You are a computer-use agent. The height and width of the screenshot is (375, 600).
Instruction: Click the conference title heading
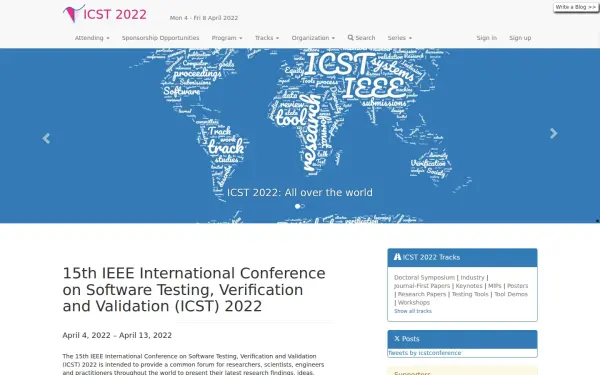point(194,290)
